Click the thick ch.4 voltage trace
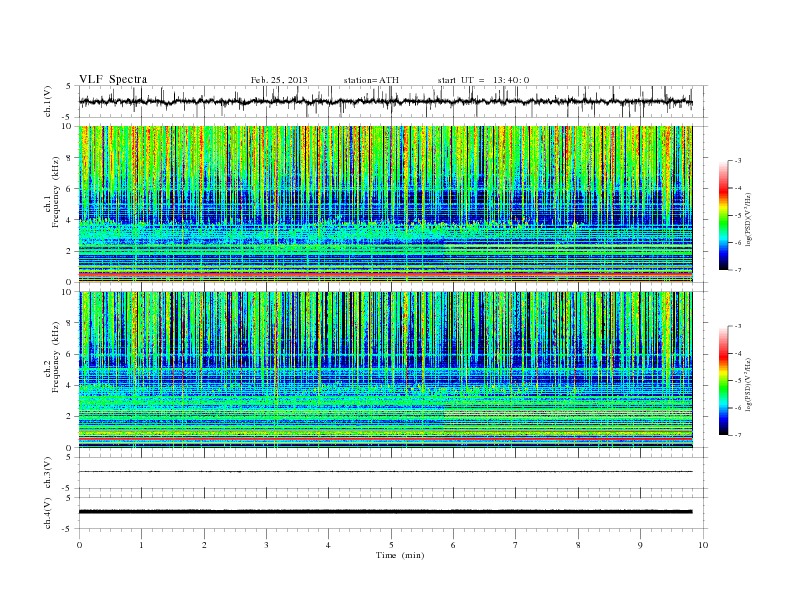Image resolution: width=792 pixels, height=612 pixels. click(x=385, y=512)
